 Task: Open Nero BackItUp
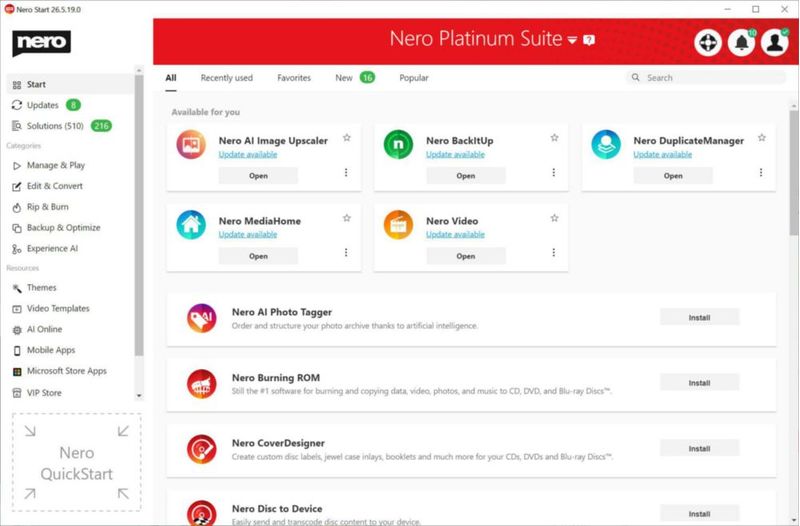click(466, 176)
